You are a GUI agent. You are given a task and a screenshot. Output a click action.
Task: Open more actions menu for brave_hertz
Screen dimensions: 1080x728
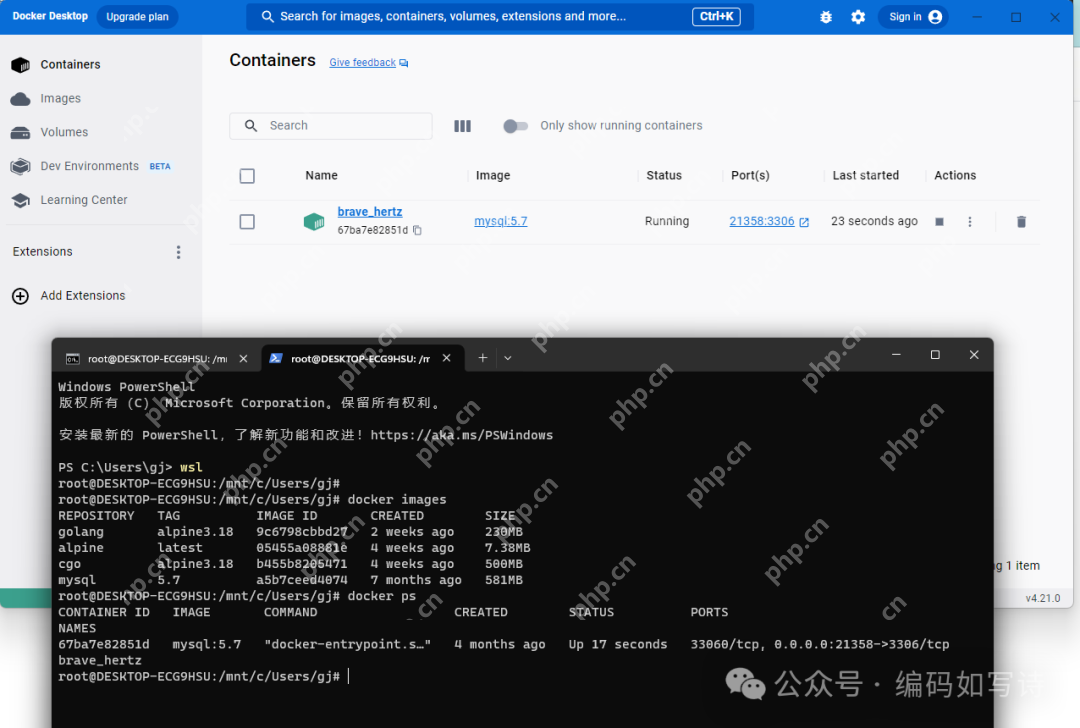point(970,222)
